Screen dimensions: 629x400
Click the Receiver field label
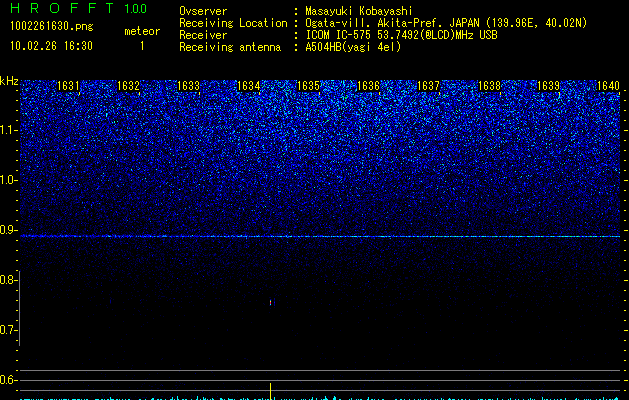pos(203,35)
